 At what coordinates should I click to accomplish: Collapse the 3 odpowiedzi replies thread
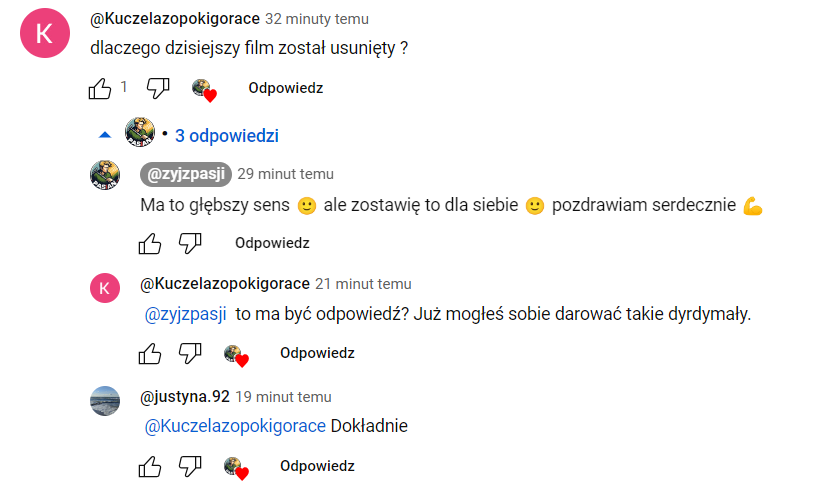(226, 136)
